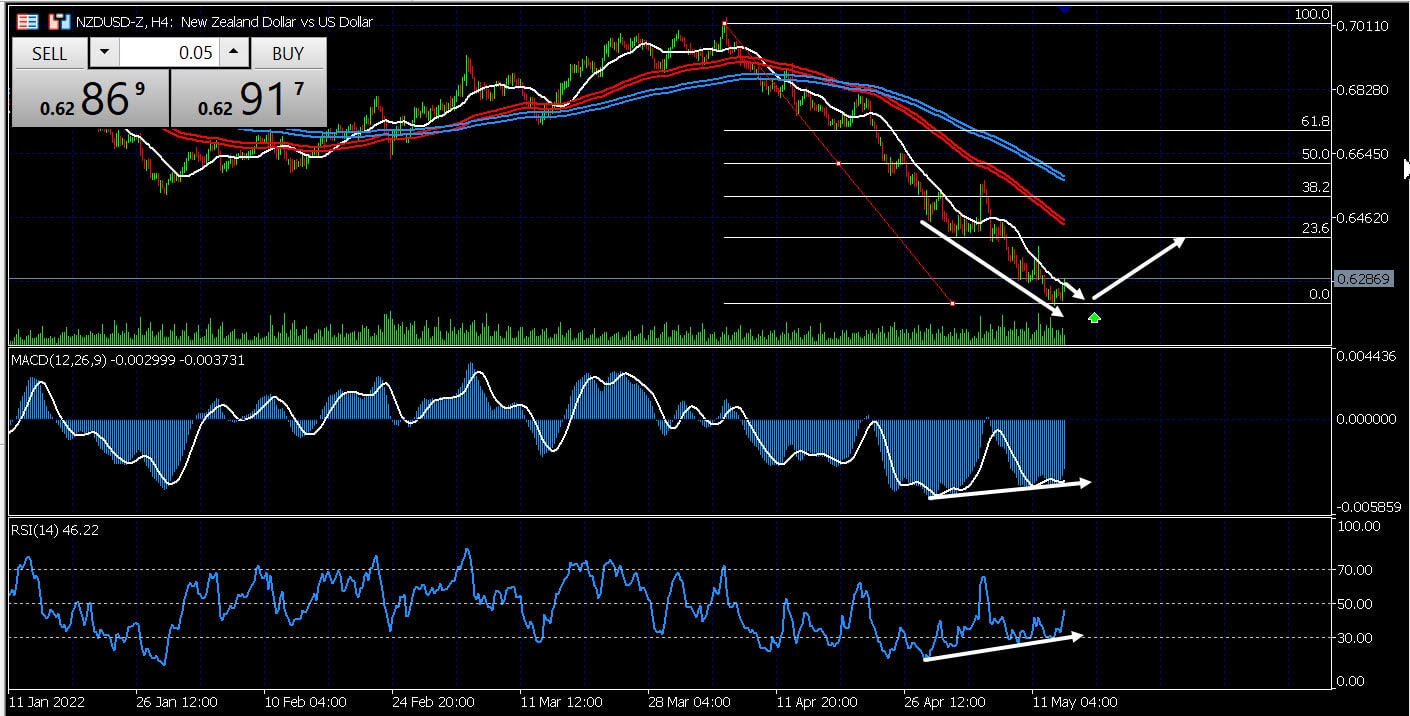The height and width of the screenshot is (716, 1410).
Task: Click the 0.62 91 7 buy price tile
Action: (x=249, y=99)
